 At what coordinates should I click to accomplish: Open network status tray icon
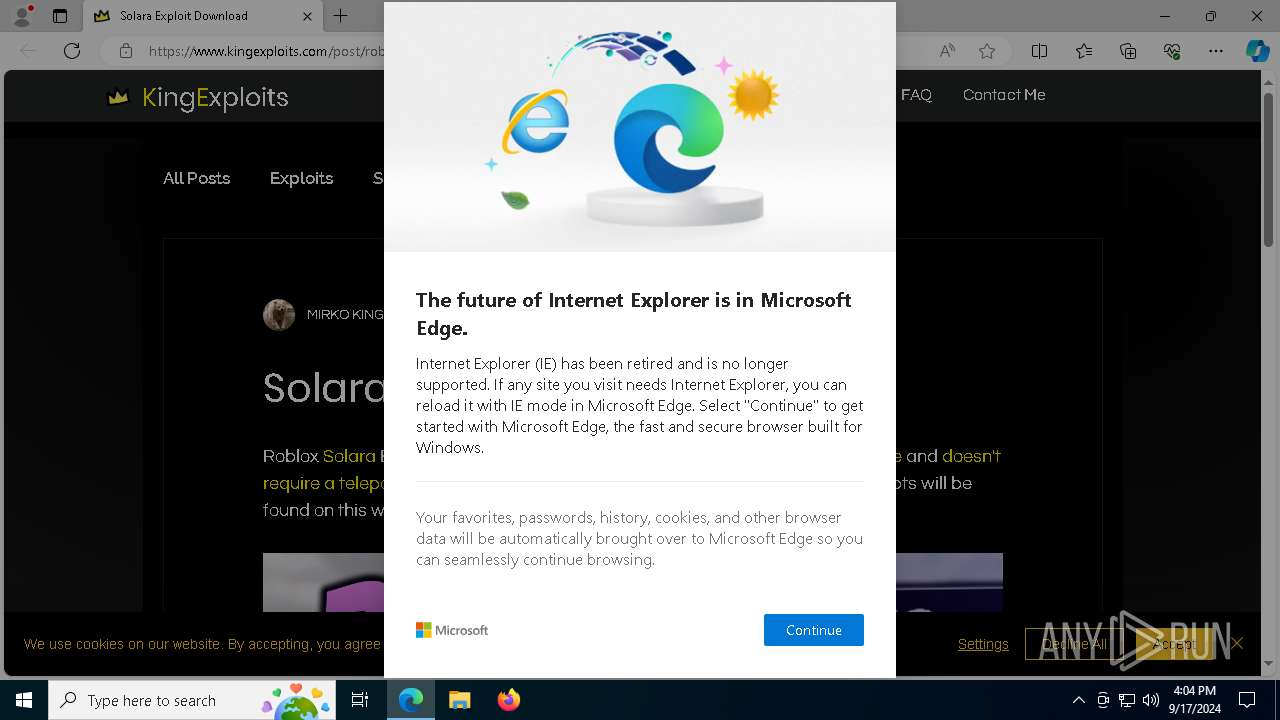[x=1127, y=700]
